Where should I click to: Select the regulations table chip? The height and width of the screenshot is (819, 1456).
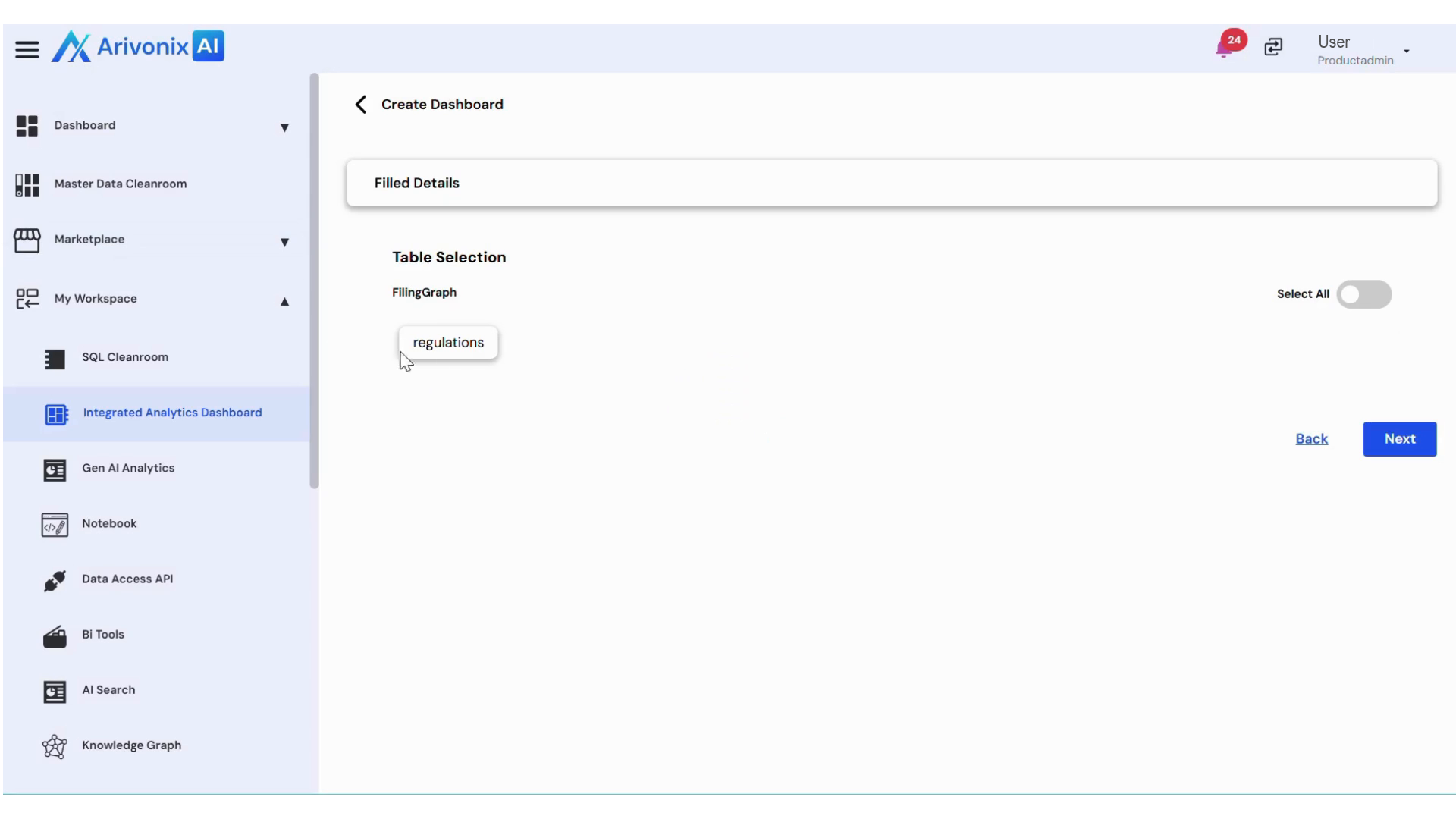[x=448, y=343]
